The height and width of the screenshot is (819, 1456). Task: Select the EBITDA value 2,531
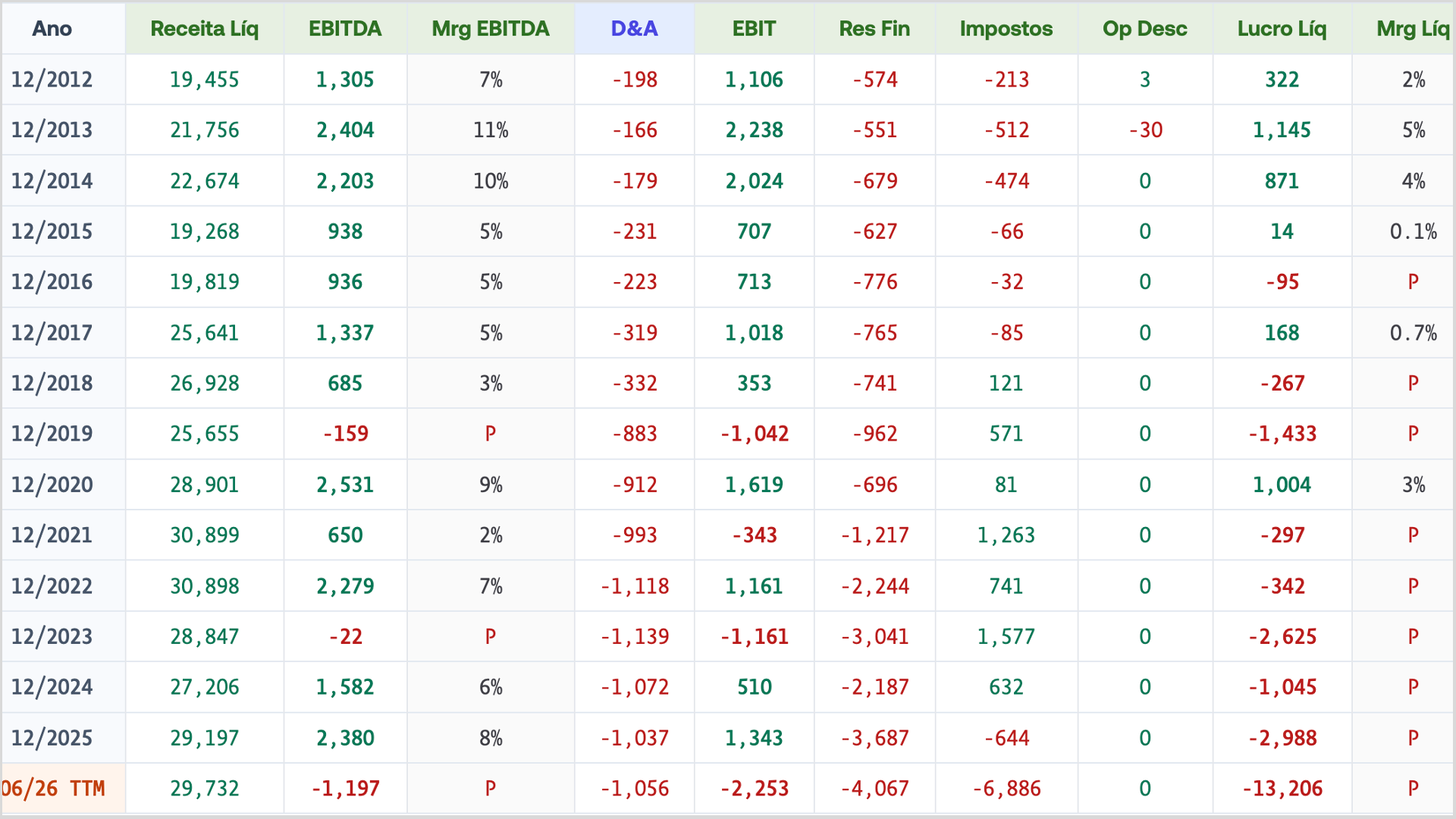click(345, 485)
